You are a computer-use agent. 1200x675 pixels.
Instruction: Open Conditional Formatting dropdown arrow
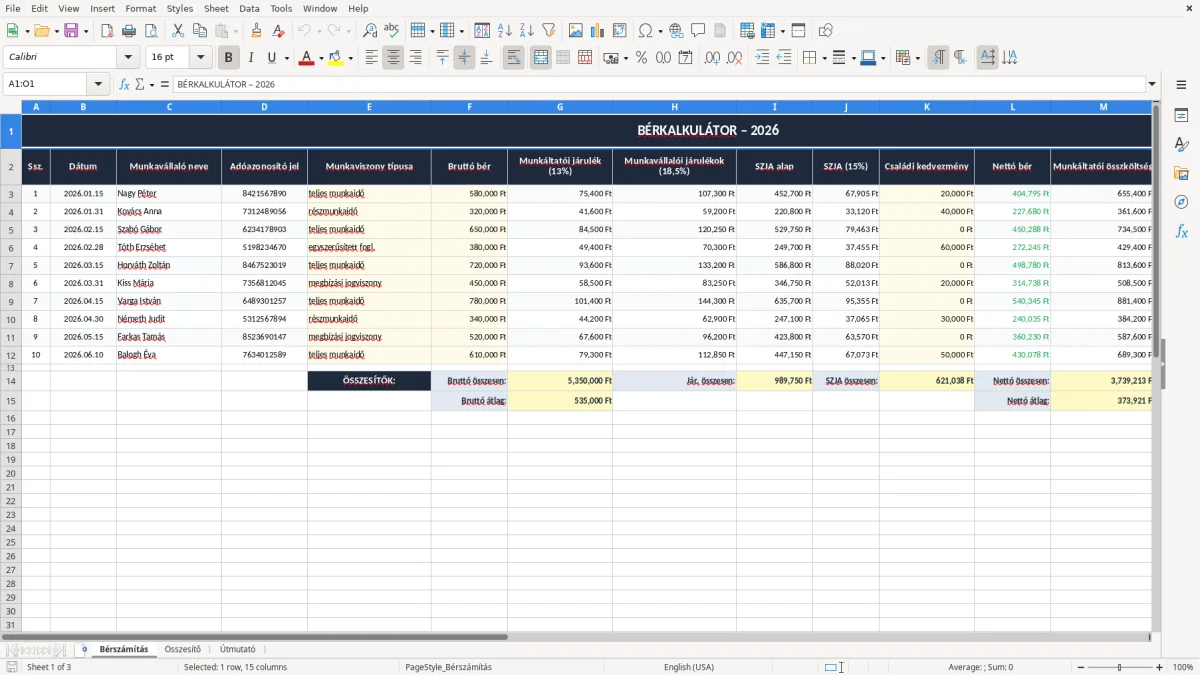[917, 58]
